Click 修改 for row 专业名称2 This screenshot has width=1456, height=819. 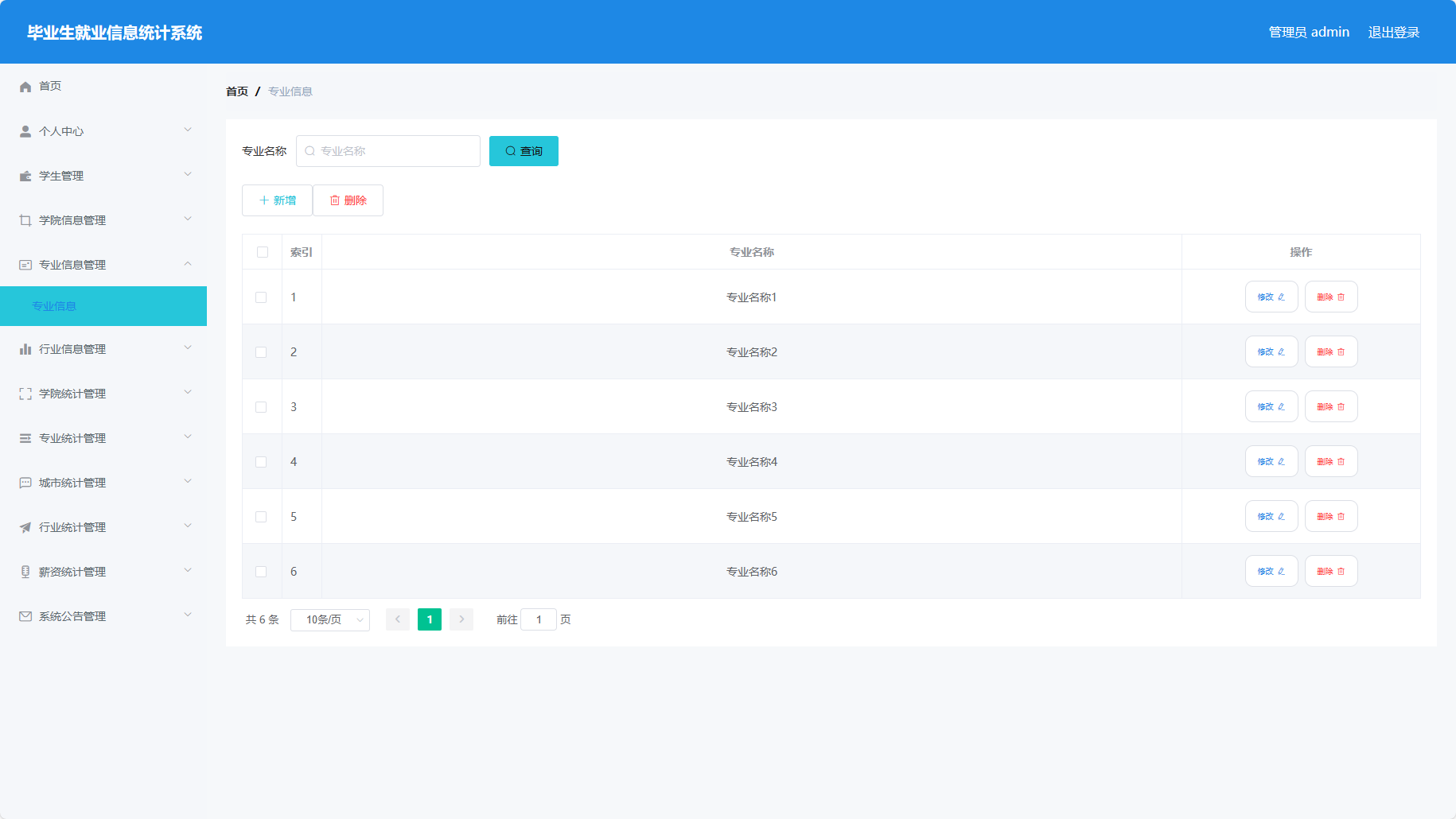pos(1271,351)
